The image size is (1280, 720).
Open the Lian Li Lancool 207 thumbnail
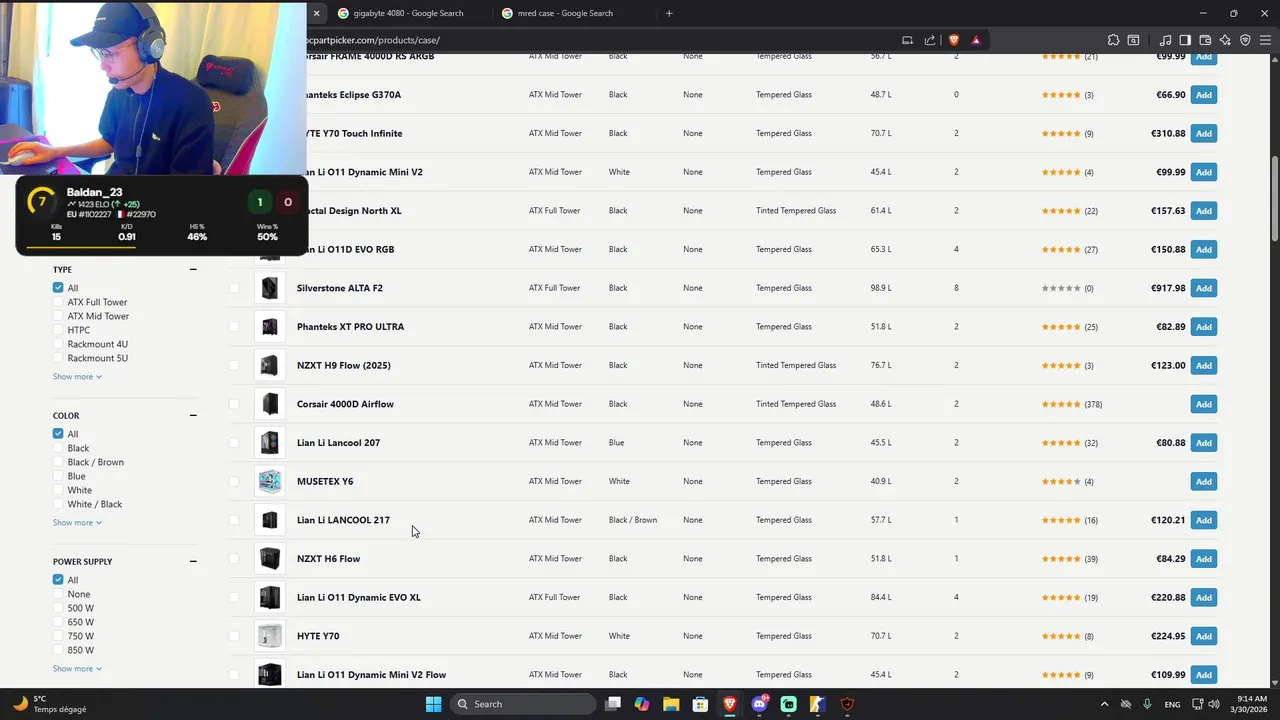(x=269, y=442)
